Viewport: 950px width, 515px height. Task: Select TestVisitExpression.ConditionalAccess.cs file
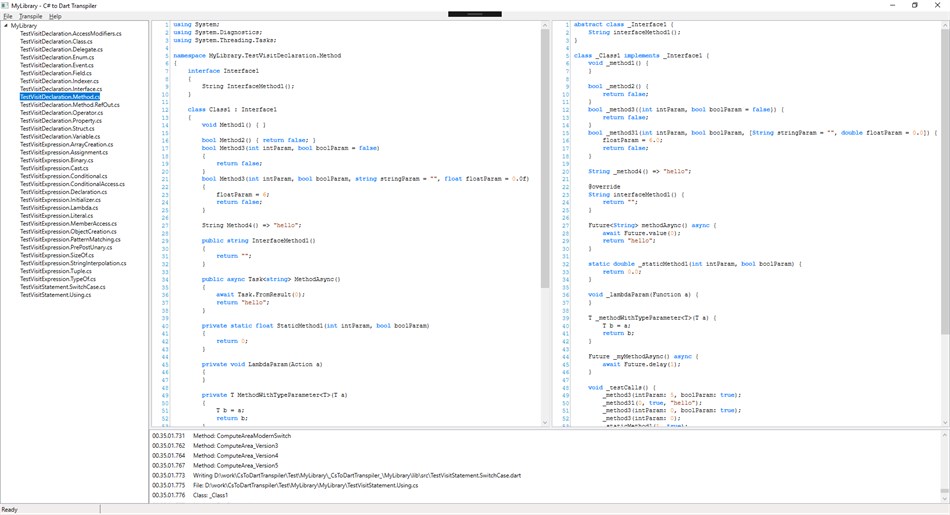pyautogui.click(x=72, y=184)
